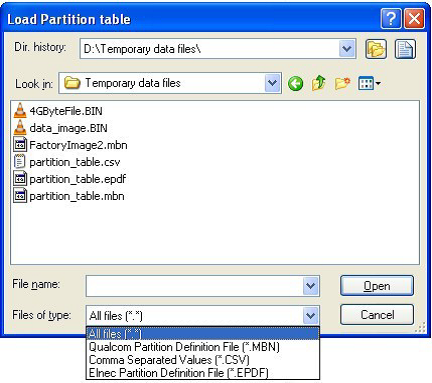Screen dimensions: 432x383
Task: Click the Cancel button
Action: 377,315
